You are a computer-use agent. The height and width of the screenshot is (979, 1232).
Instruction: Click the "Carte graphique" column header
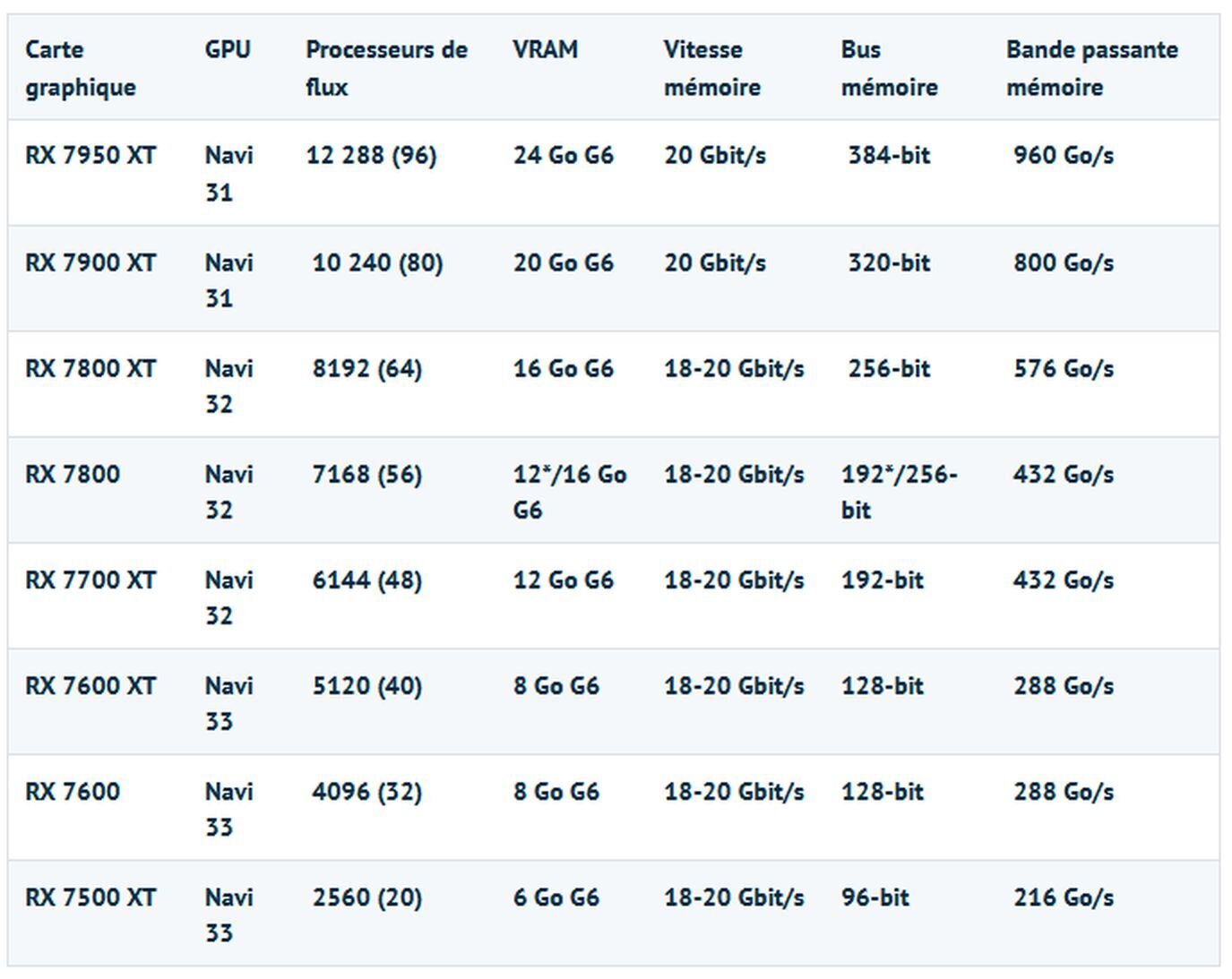[81, 68]
